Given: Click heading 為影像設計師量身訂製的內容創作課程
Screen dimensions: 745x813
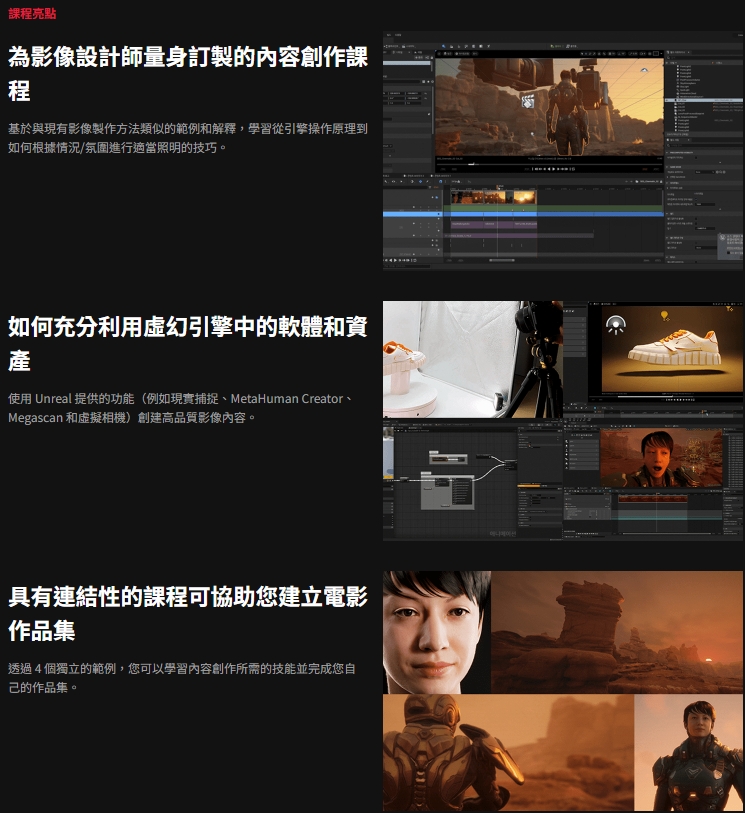Looking at the screenshot, I should pyautogui.click(x=188, y=73).
